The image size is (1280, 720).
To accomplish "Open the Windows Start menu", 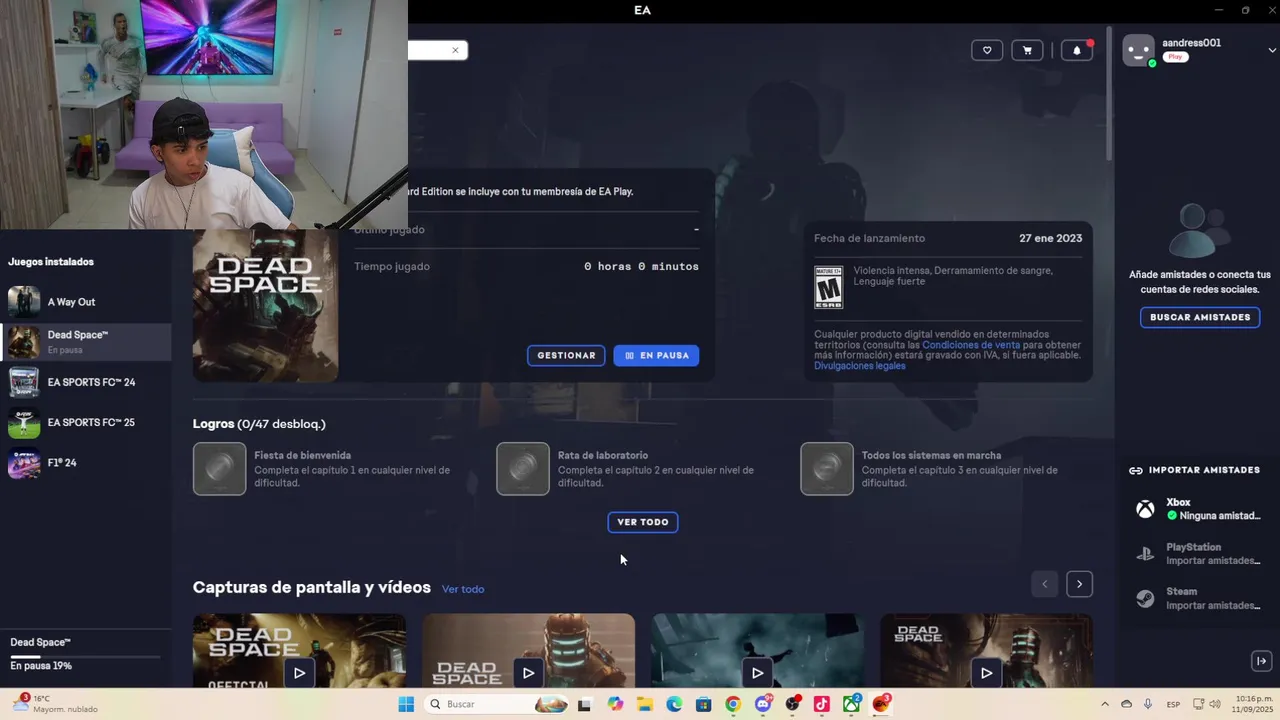I will pos(406,704).
